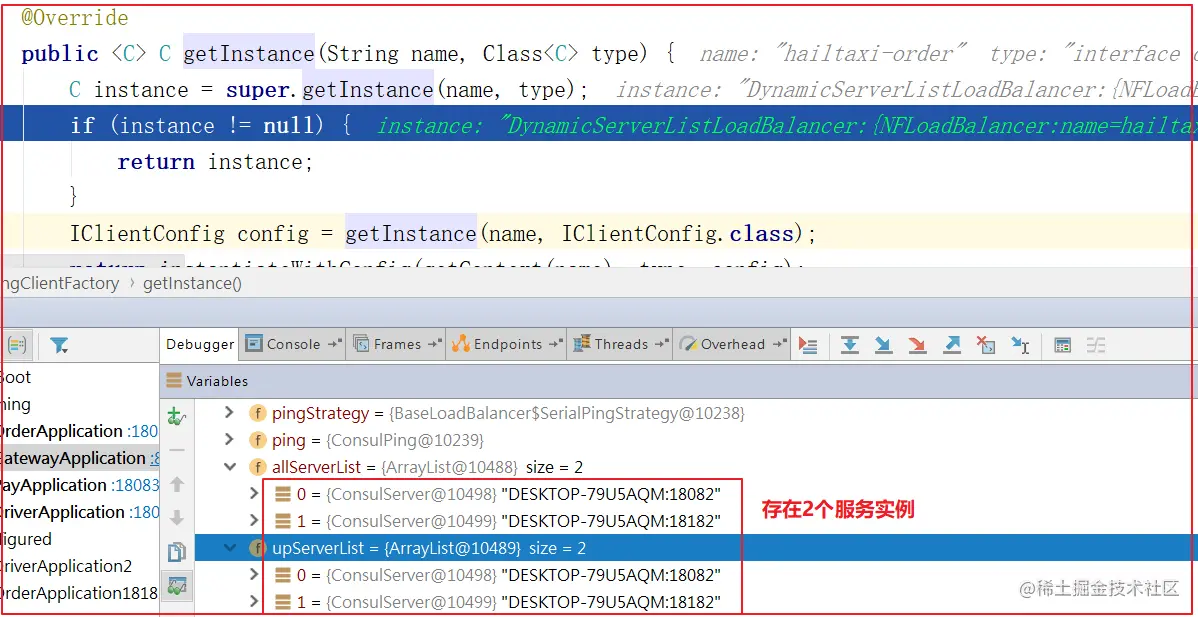Click the Evaluate Expression calculator icon
Image resolution: width=1198 pixels, height=617 pixels.
(1062, 345)
